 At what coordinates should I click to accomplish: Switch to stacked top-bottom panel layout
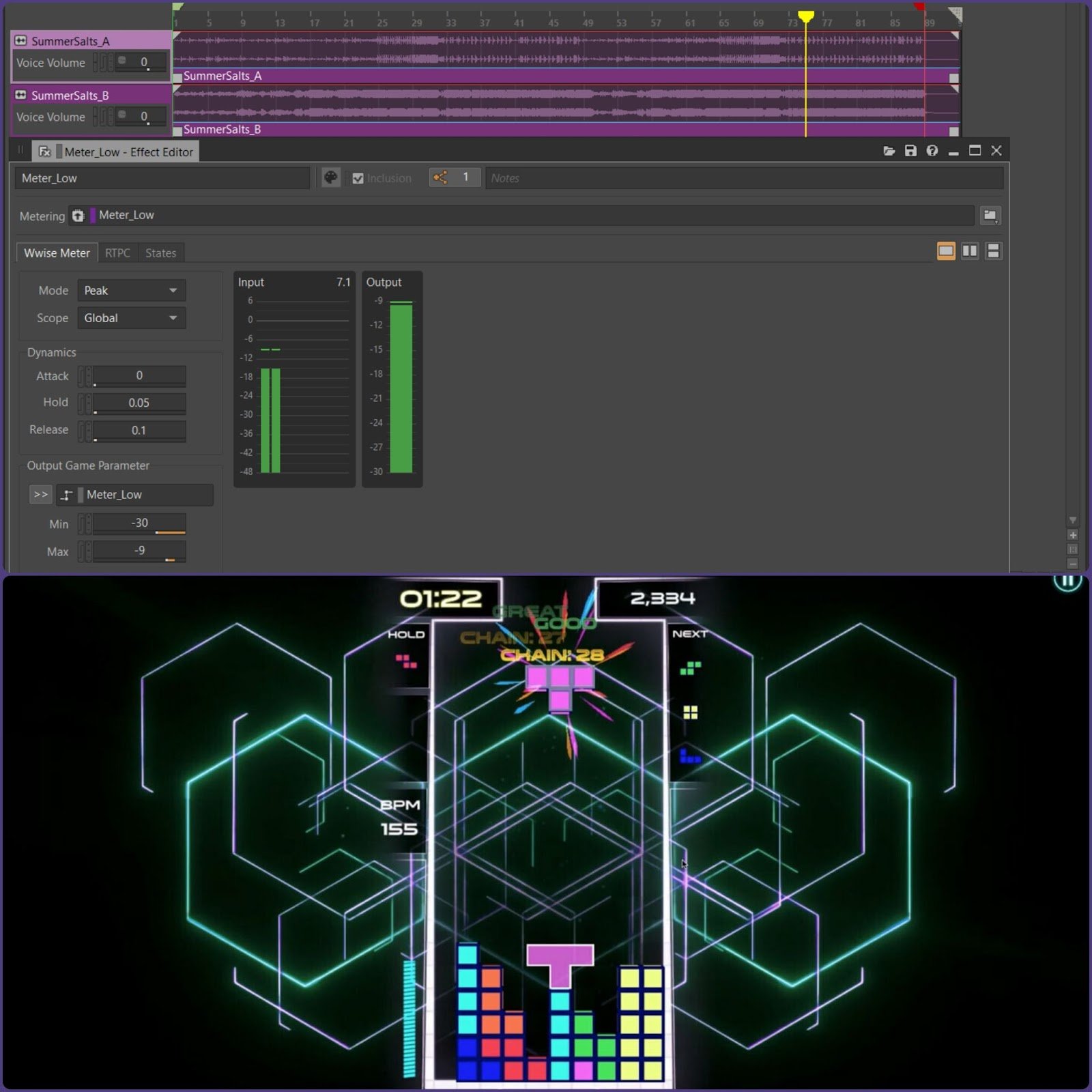tap(994, 251)
